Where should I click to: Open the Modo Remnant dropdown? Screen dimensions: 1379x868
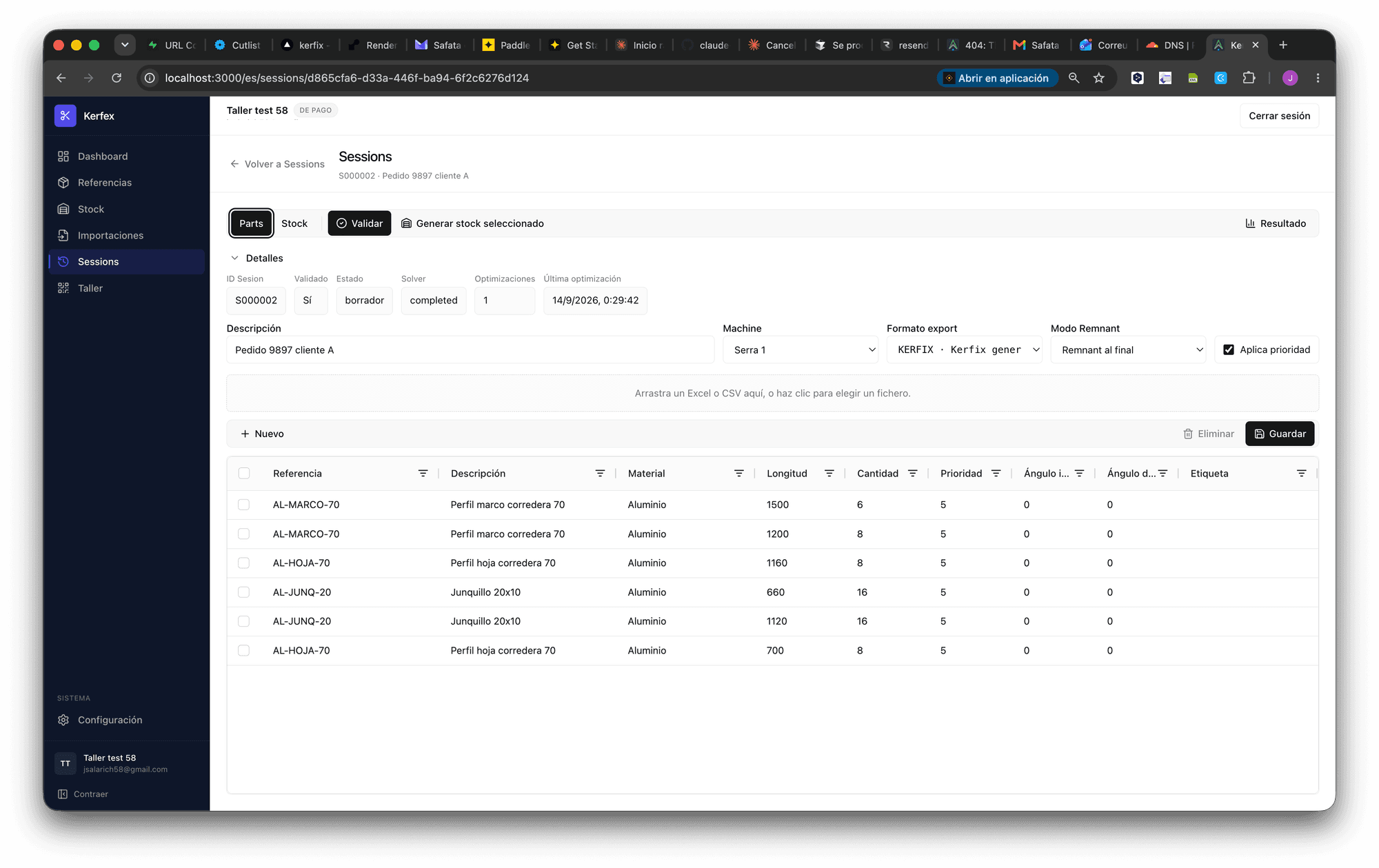(x=1128, y=350)
